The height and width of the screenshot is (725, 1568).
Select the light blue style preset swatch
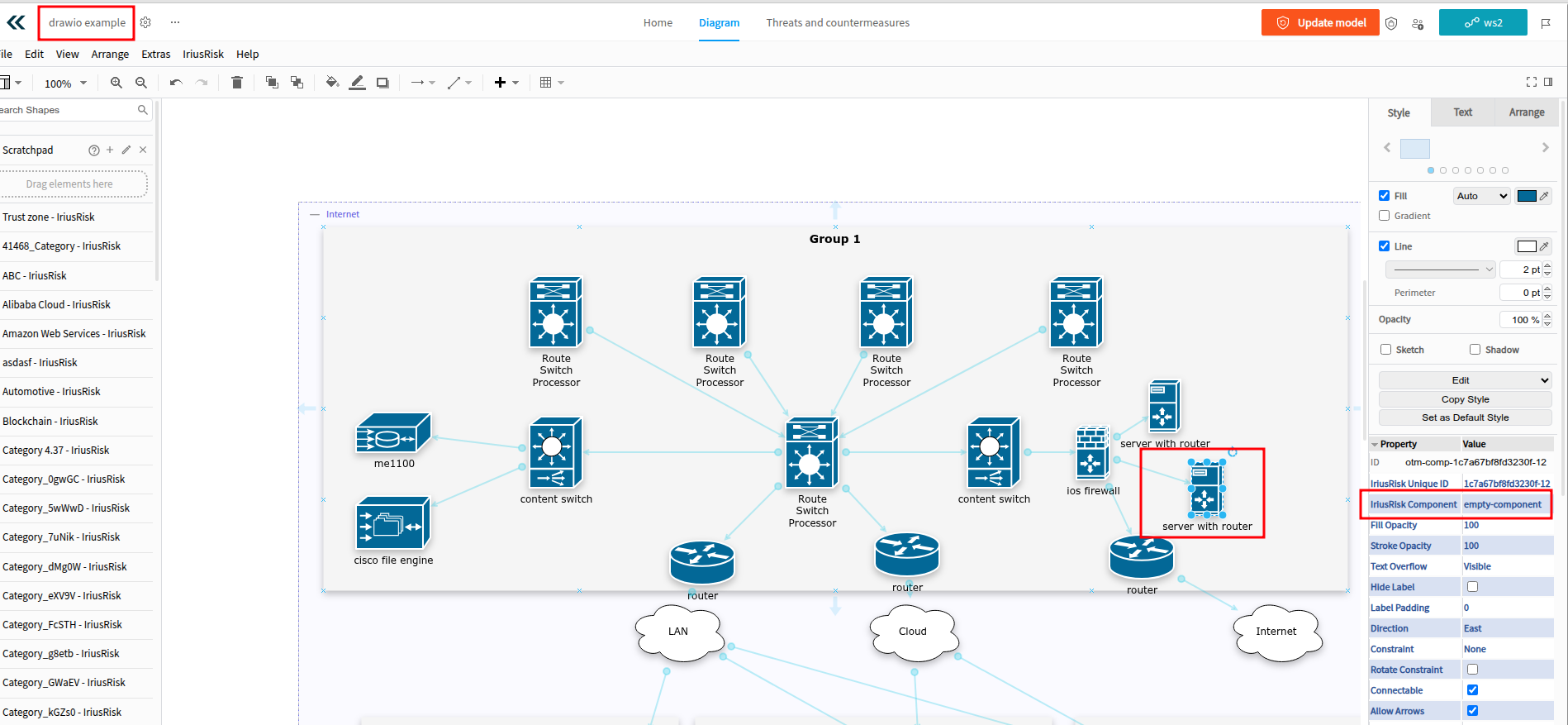(1415, 148)
